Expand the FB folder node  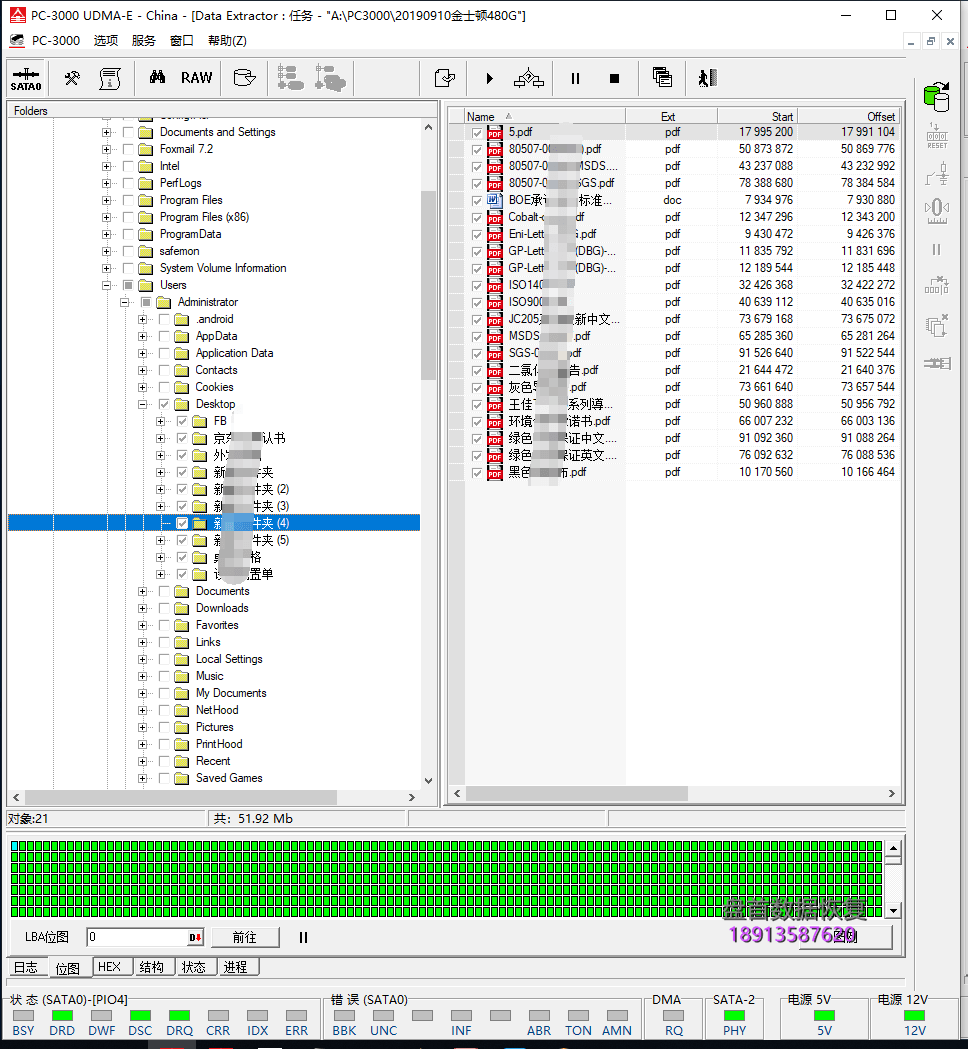pyautogui.click(x=161, y=421)
